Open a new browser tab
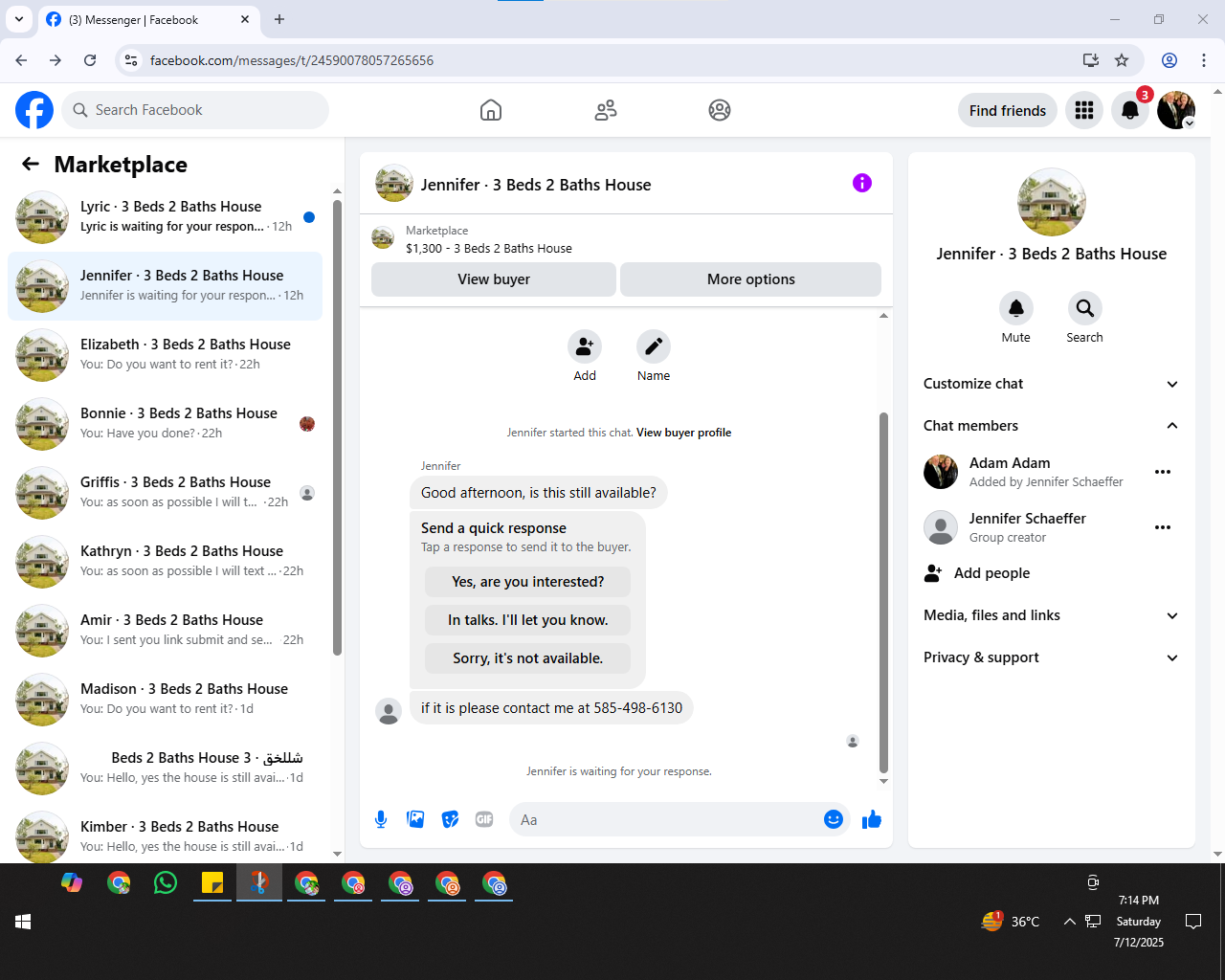The width and height of the screenshot is (1225, 980). pyautogui.click(x=279, y=19)
